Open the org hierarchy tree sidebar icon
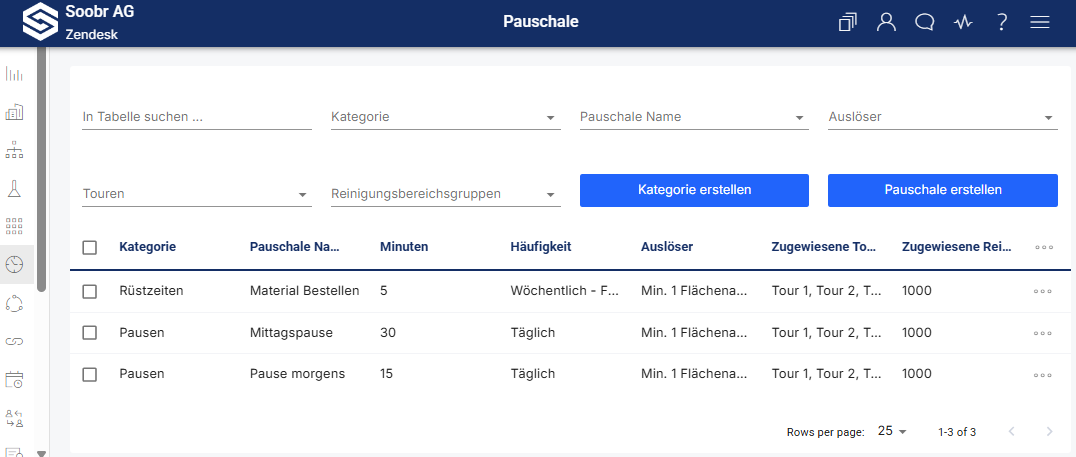Image resolution: width=1076 pixels, height=457 pixels. tap(15, 150)
